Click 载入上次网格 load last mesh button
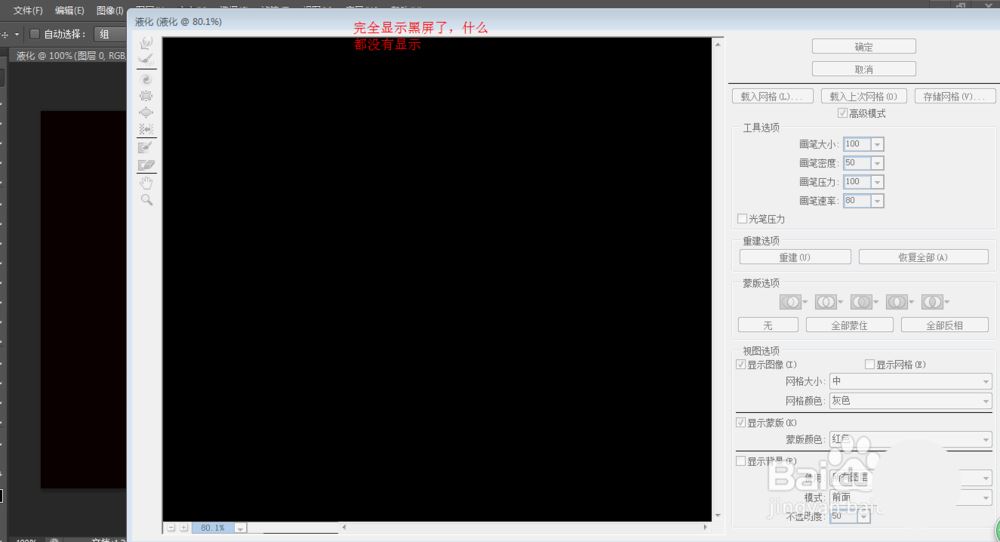 (x=863, y=96)
